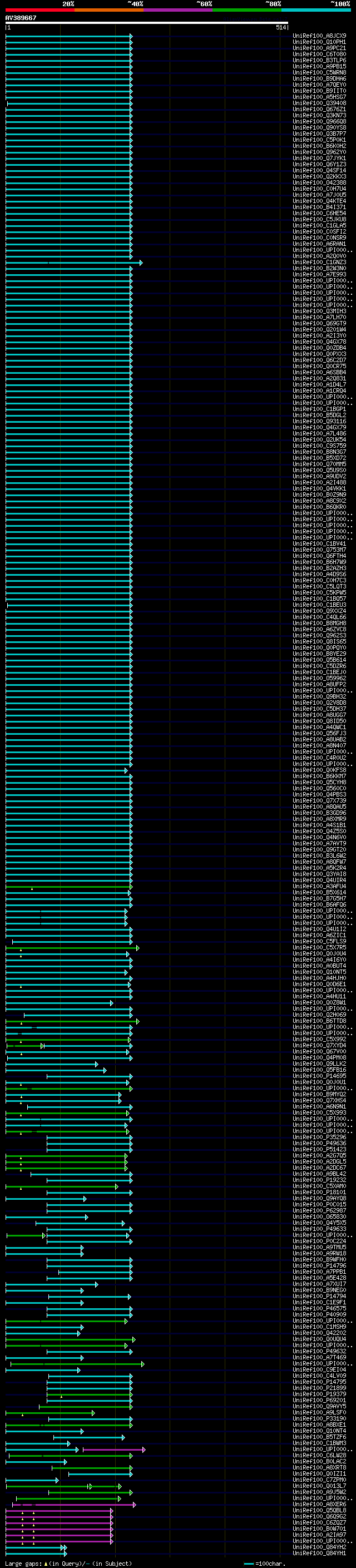Click hit name UniRef100_A7E993
Image resolution: width=356 pixels, height=1568 pixels.
pyautogui.click(x=319, y=275)
